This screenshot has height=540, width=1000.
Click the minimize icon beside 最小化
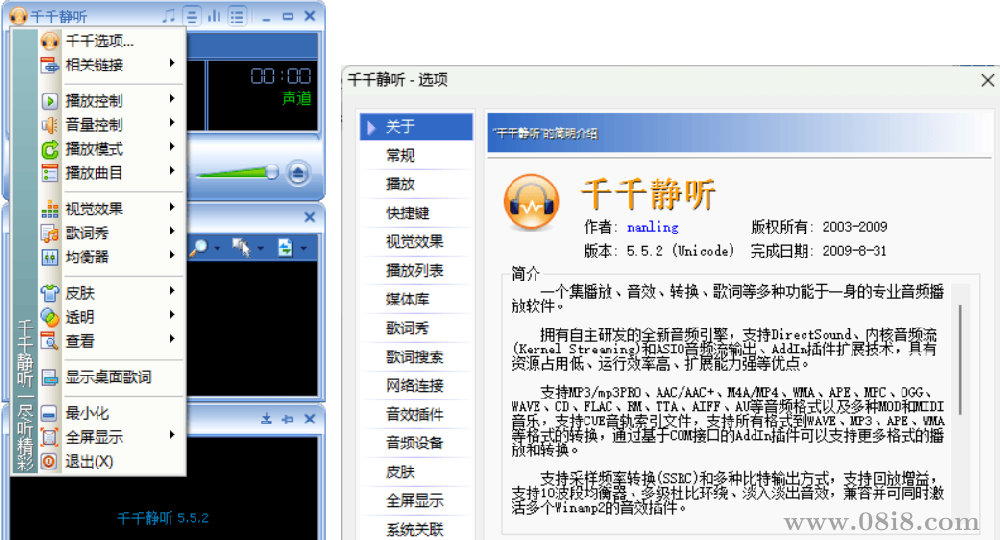pyautogui.click(x=50, y=414)
